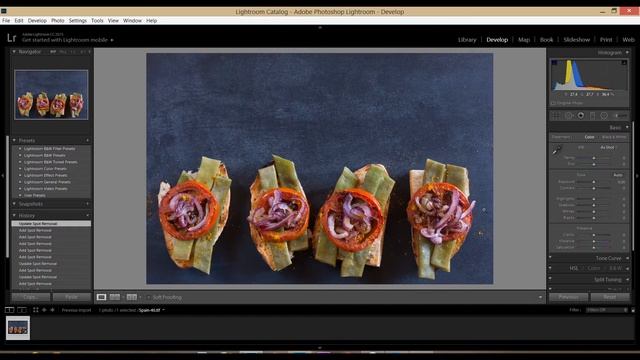The image size is (640, 360).
Task: Add a new preset with plus icon
Action: coord(87,140)
